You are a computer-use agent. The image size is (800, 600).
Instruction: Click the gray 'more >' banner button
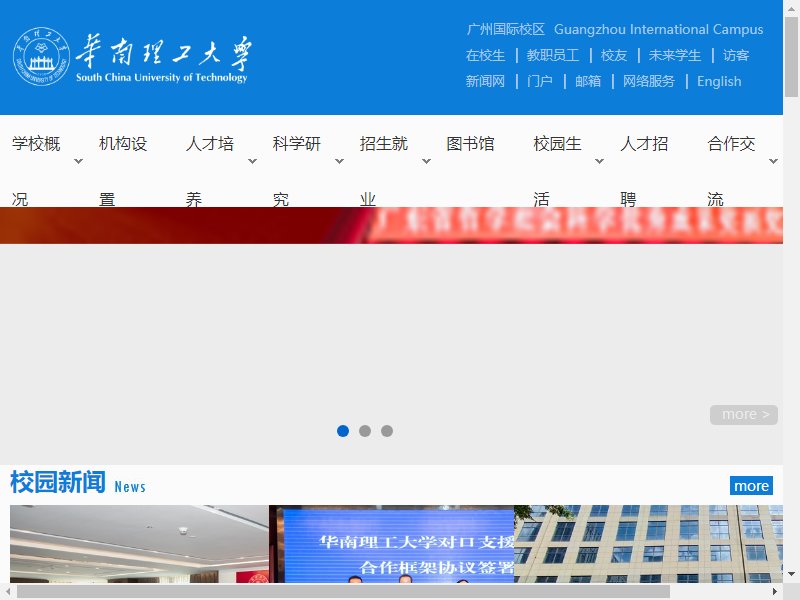(744, 415)
